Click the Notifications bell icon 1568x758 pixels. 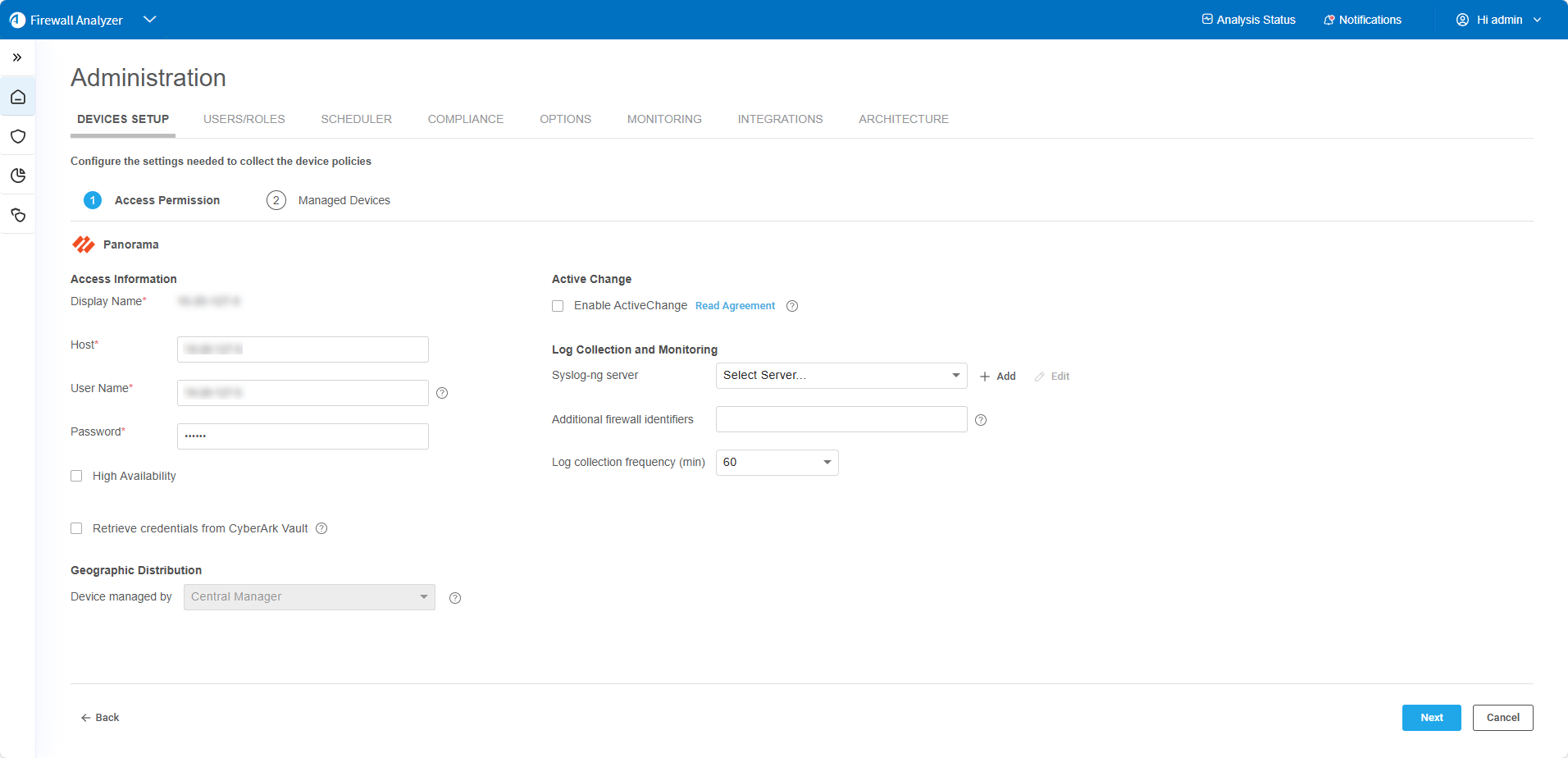coord(1329,20)
